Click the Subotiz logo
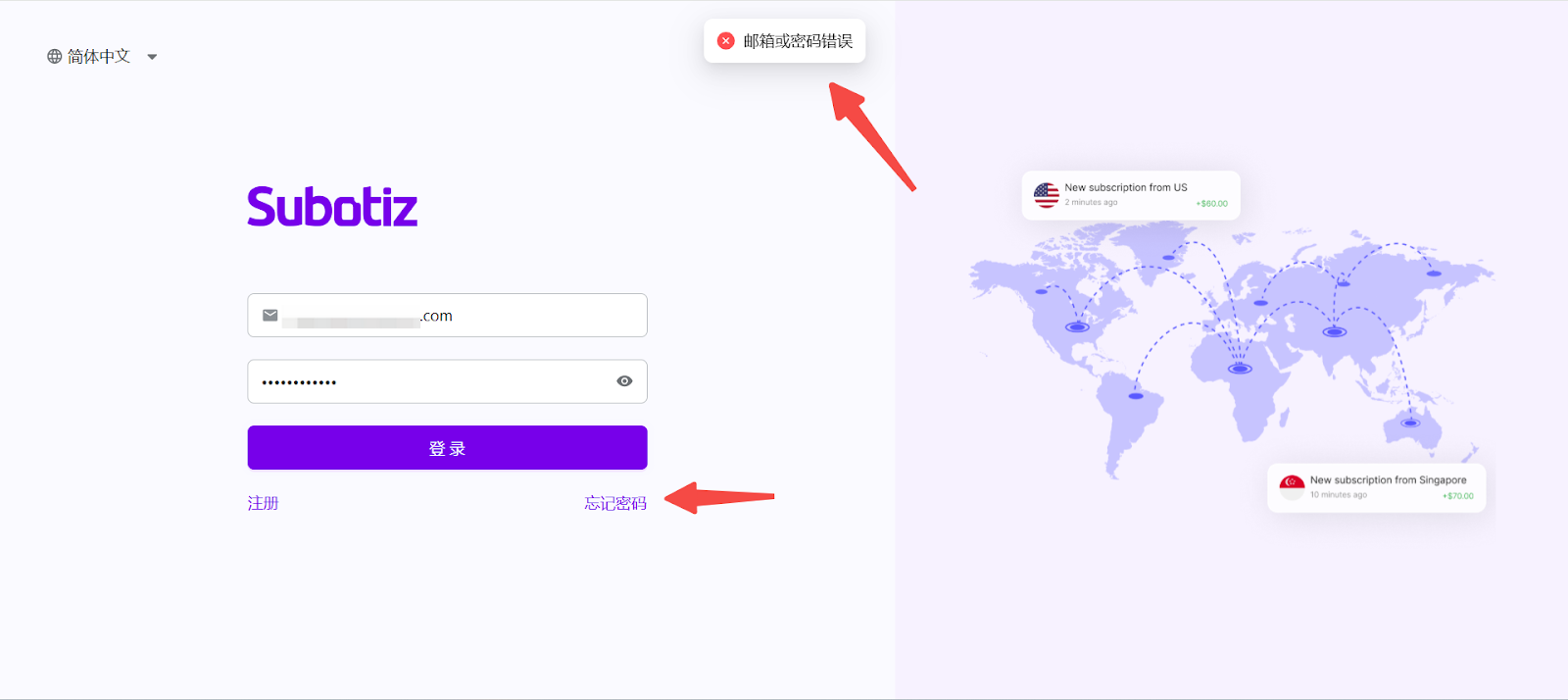1568x700 pixels. (x=332, y=207)
